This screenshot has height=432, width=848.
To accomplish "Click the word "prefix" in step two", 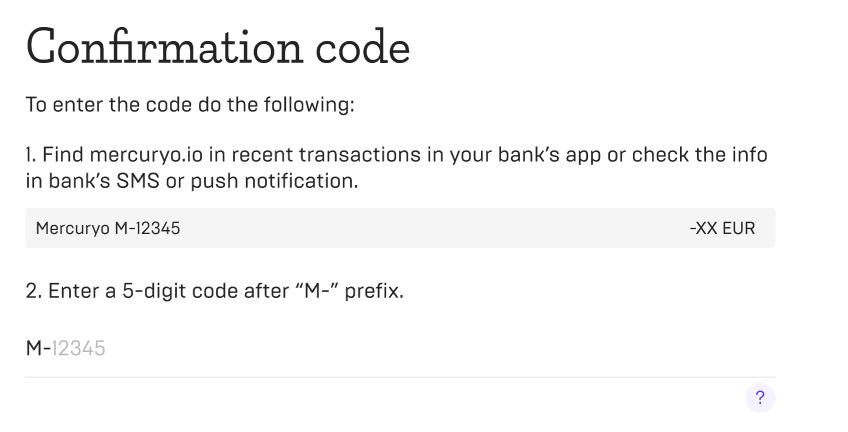I will point(372,291).
